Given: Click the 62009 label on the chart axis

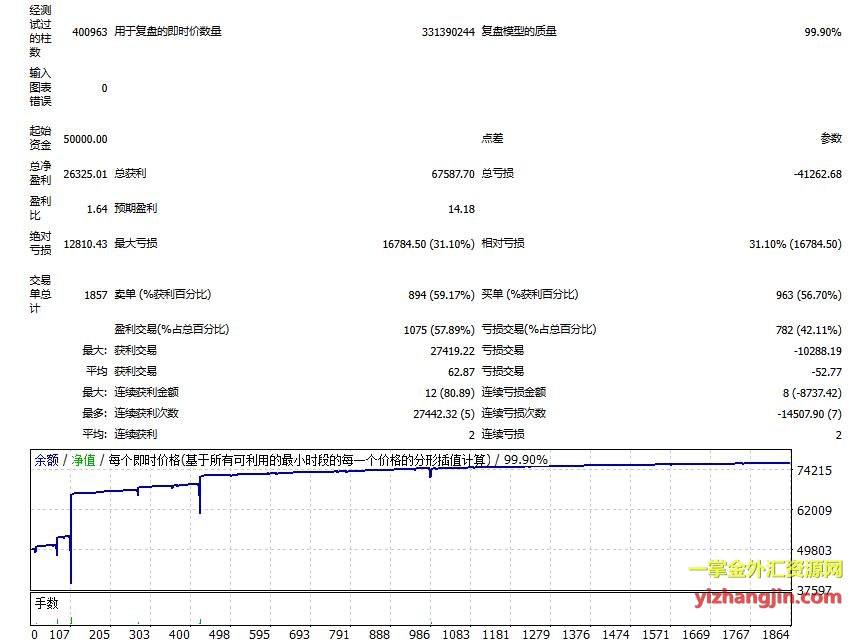Looking at the screenshot, I should pyautogui.click(x=817, y=510).
